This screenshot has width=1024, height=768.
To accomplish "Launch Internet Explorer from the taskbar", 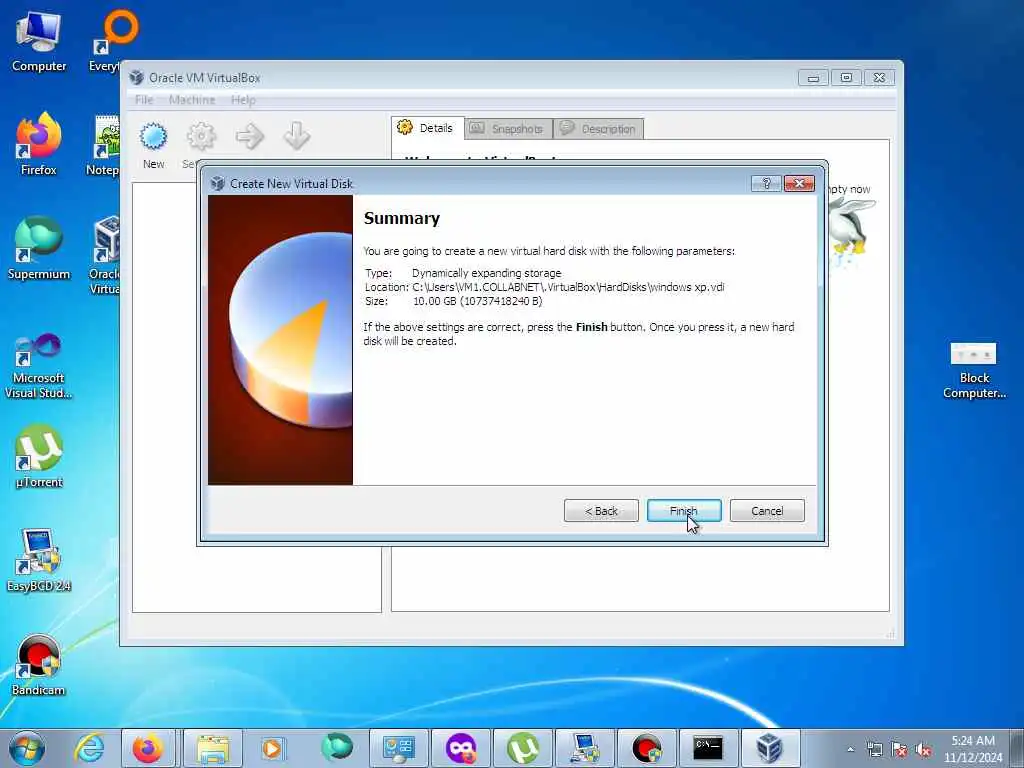I will tap(89, 748).
